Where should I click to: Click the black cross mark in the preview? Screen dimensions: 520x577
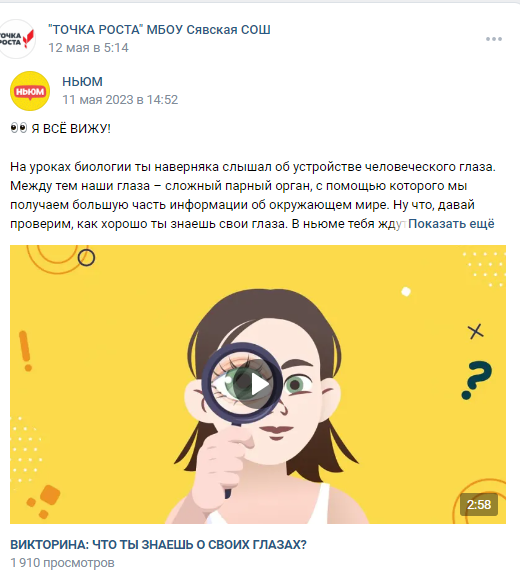coord(476,332)
